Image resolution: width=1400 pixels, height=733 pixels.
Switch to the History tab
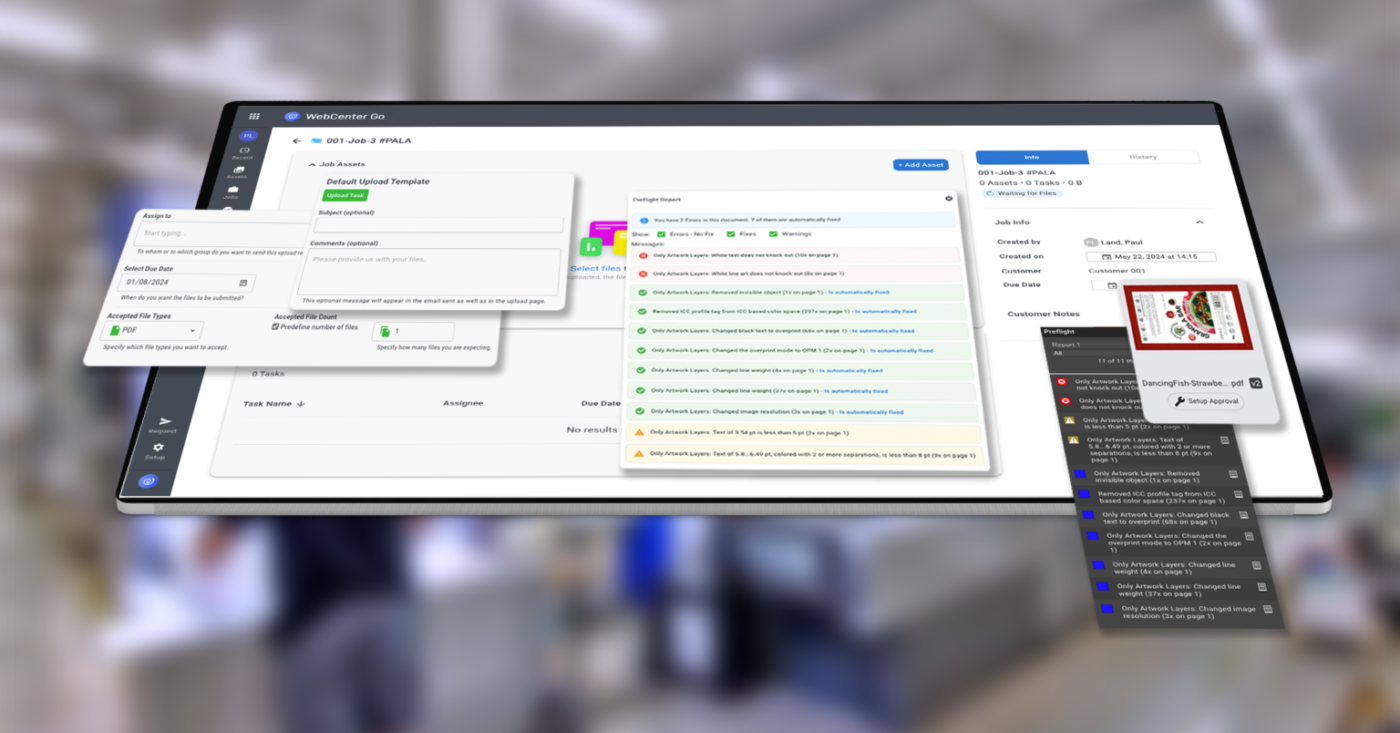point(1142,157)
